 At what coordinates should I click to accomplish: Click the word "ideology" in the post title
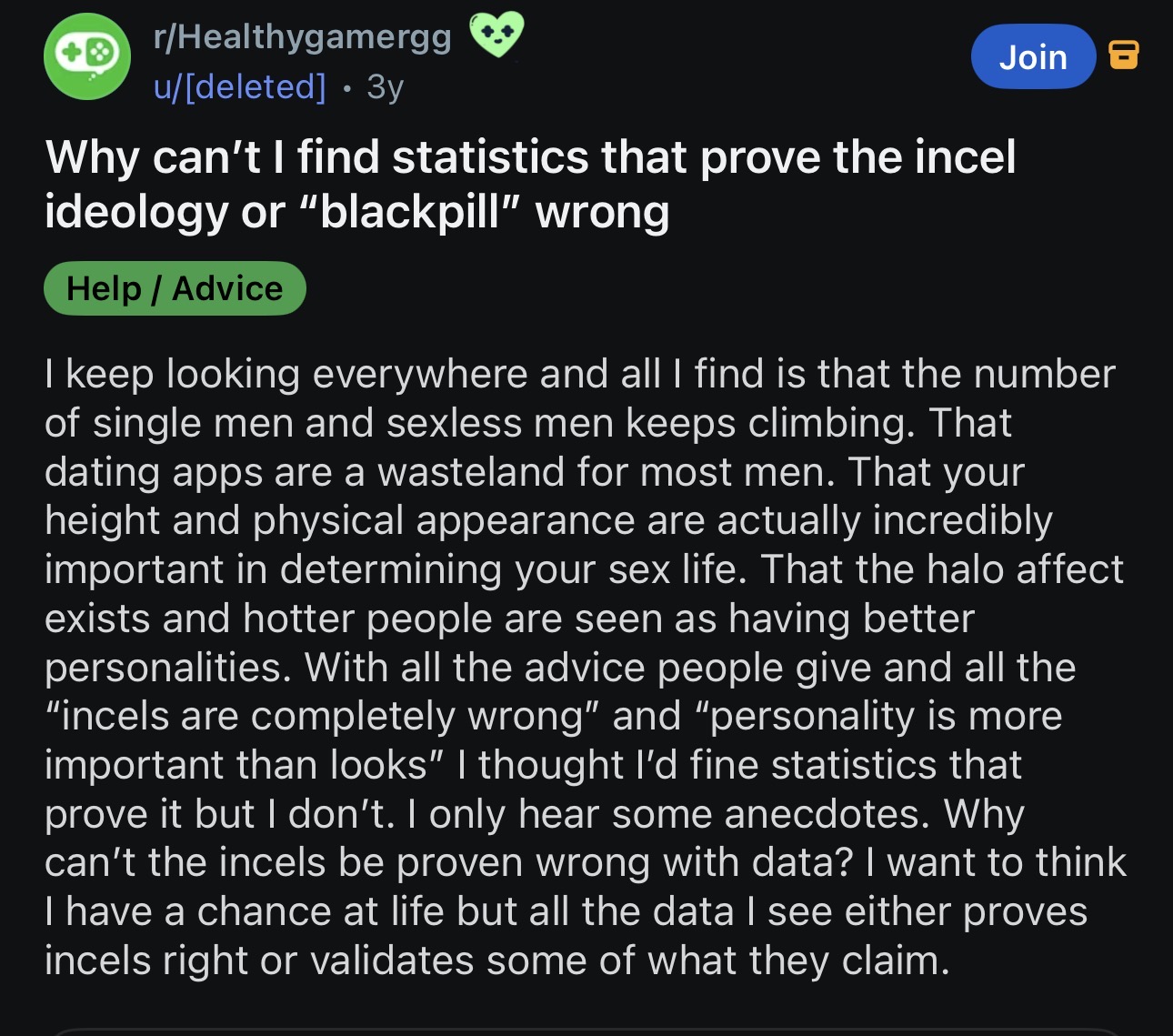click(x=135, y=212)
